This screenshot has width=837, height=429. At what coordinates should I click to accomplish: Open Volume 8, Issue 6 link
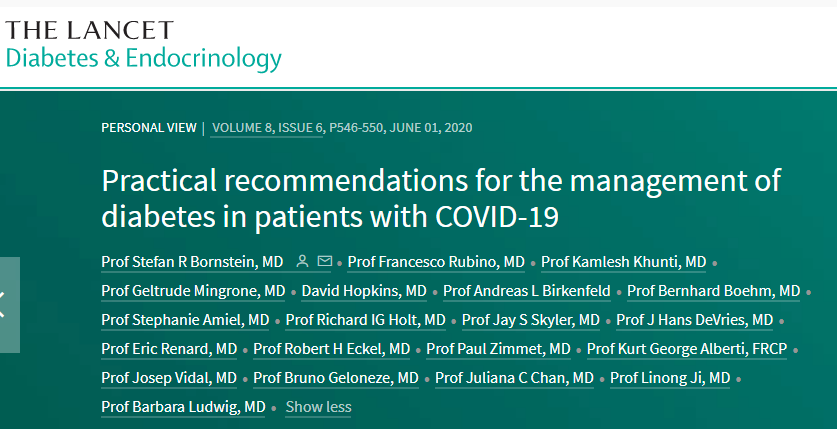point(267,128)
